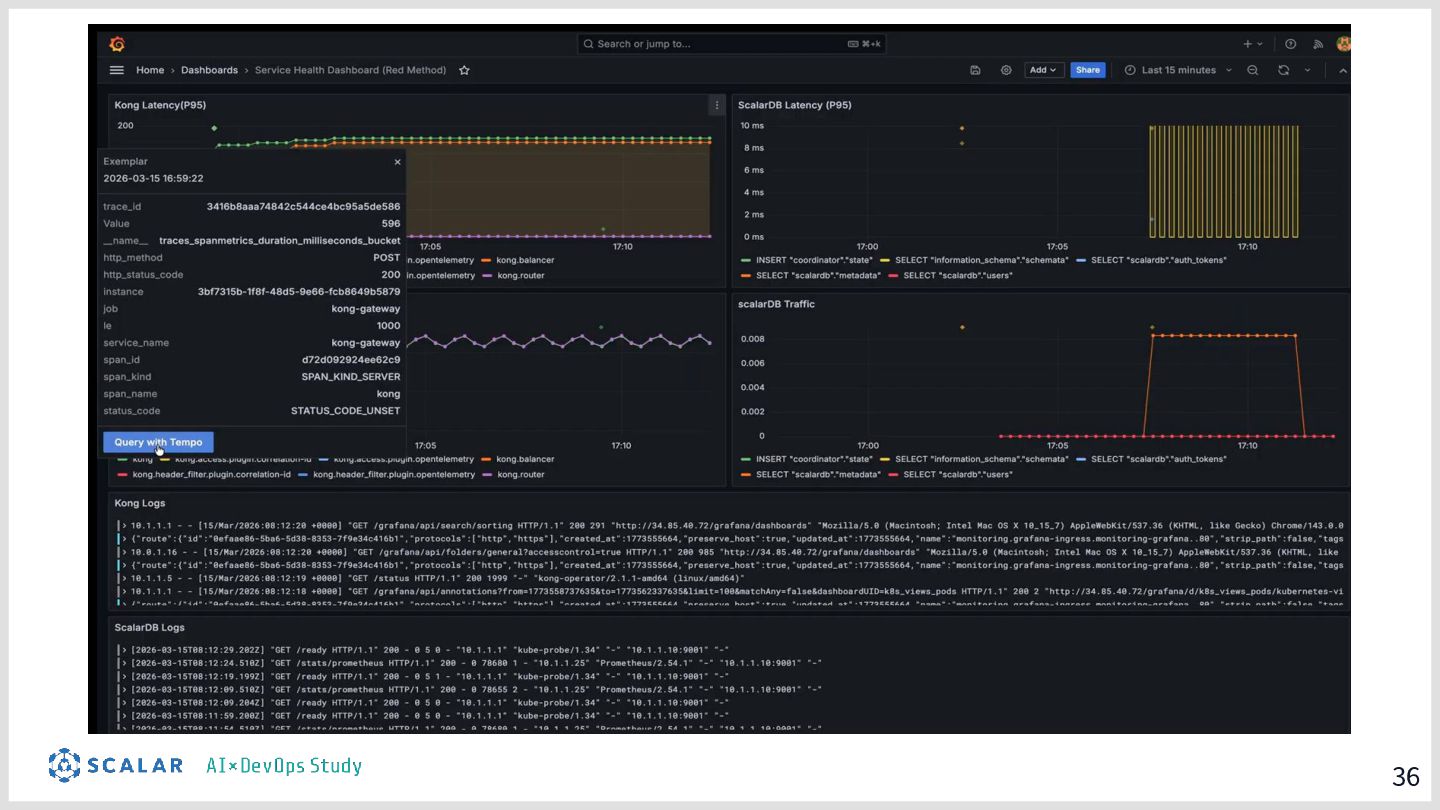Click the Search or jump to field
Viewport: 1440px width, 810px height.
click(731, 44)
